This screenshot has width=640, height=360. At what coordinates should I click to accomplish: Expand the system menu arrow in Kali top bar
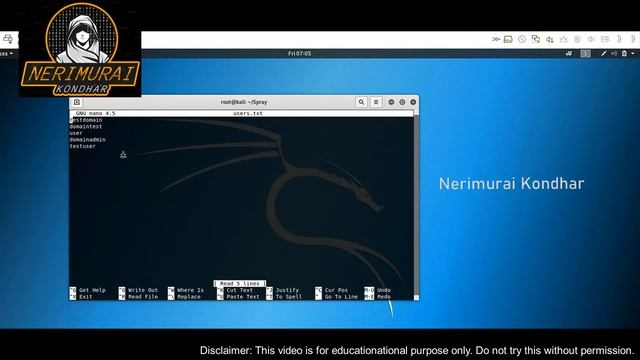click(x=633, y=53)
